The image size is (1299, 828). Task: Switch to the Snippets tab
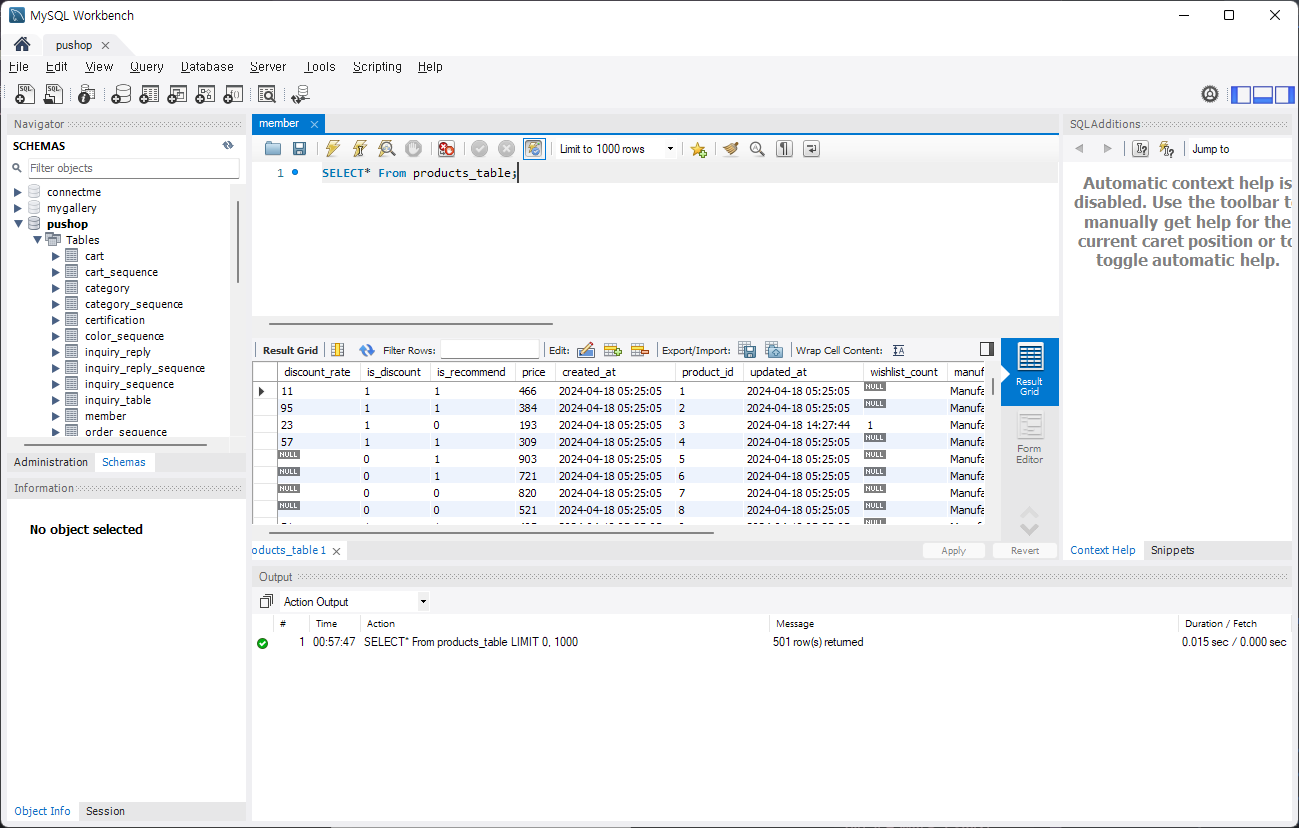1172,550
